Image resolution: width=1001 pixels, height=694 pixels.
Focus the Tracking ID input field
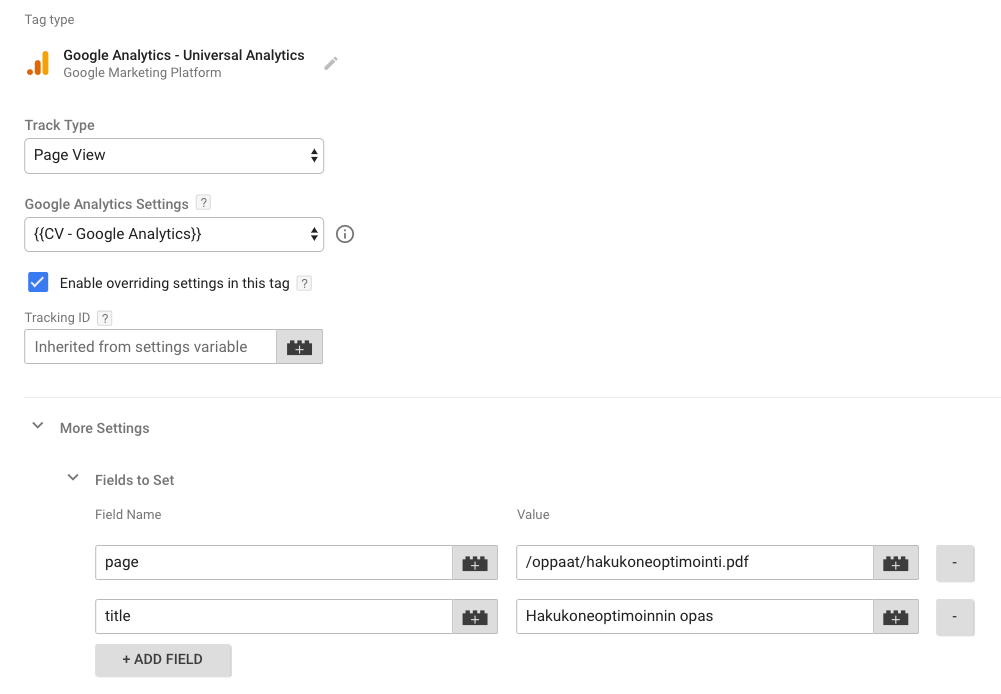coord(151,347)
